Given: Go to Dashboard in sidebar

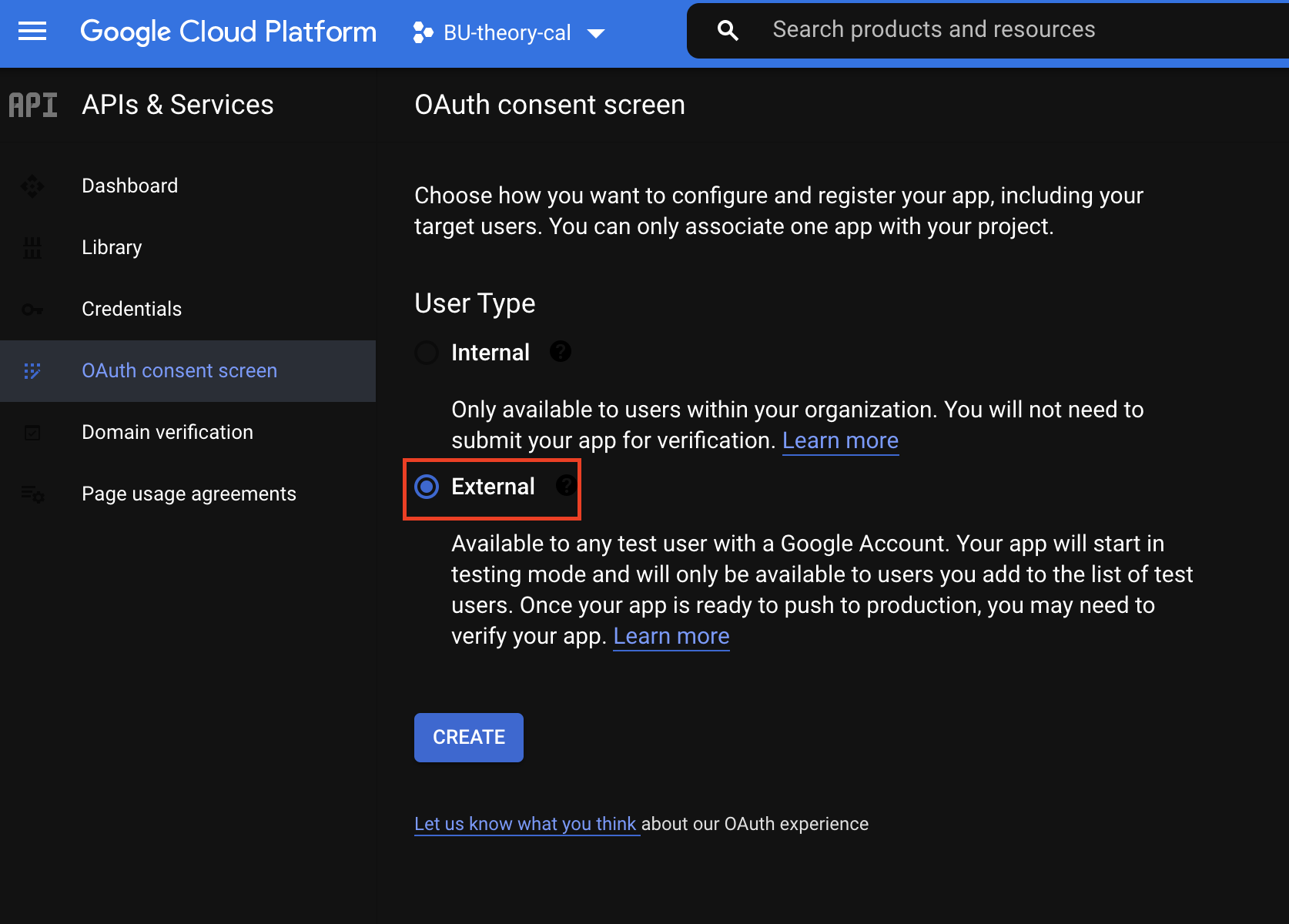Looking at the screenshot, I should click(188, 186).
